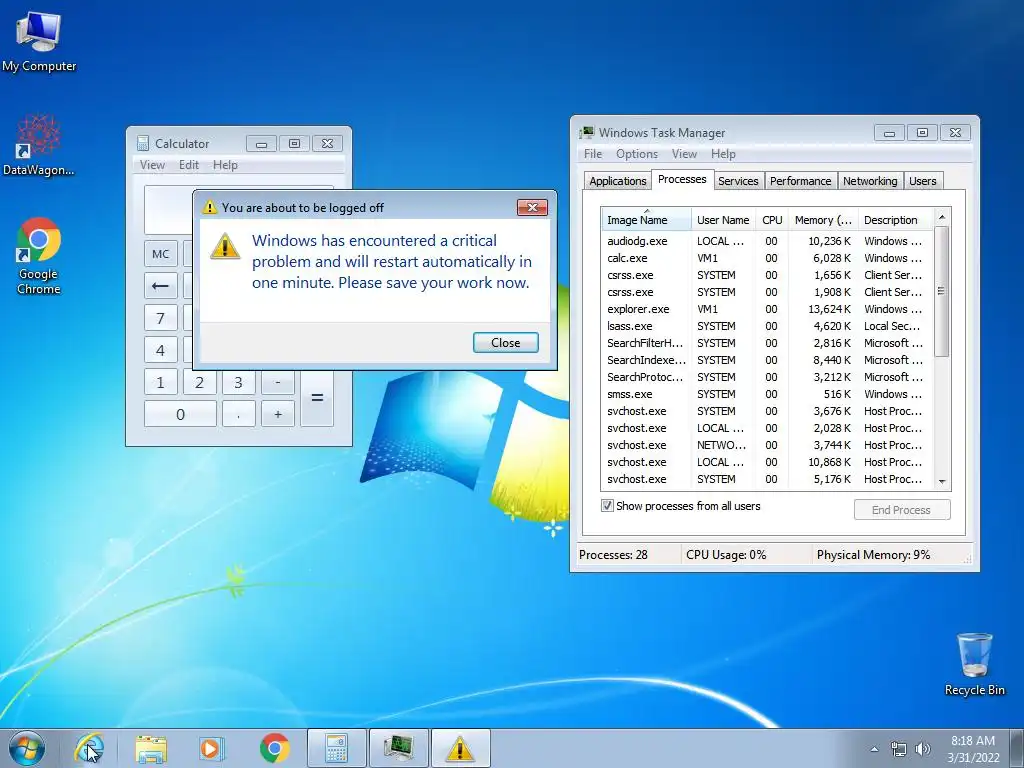Sort by CPU column header

(x=772, y=219)
